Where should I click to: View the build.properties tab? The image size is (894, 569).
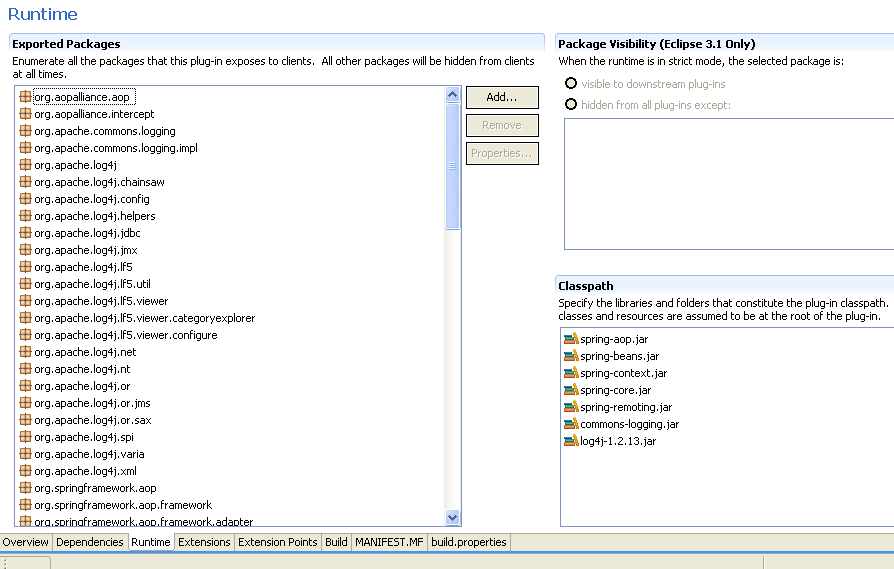469,542
